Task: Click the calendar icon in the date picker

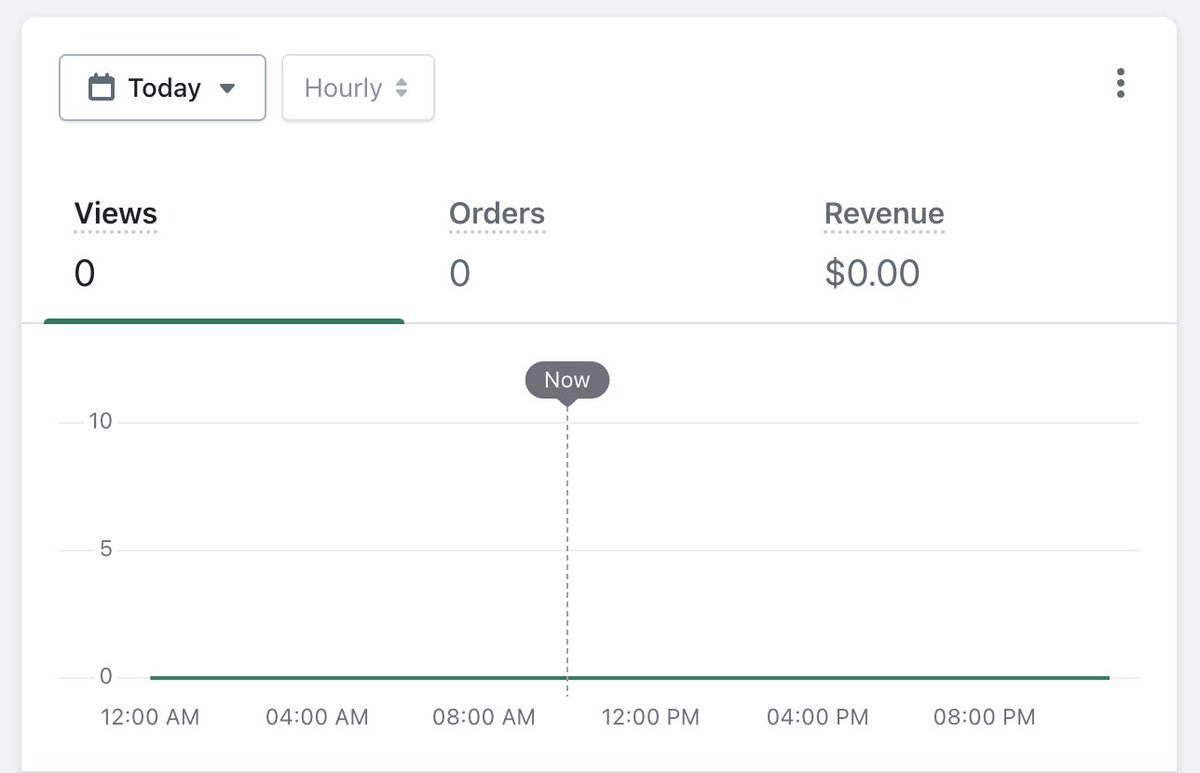Action: (x=100, y=87)
